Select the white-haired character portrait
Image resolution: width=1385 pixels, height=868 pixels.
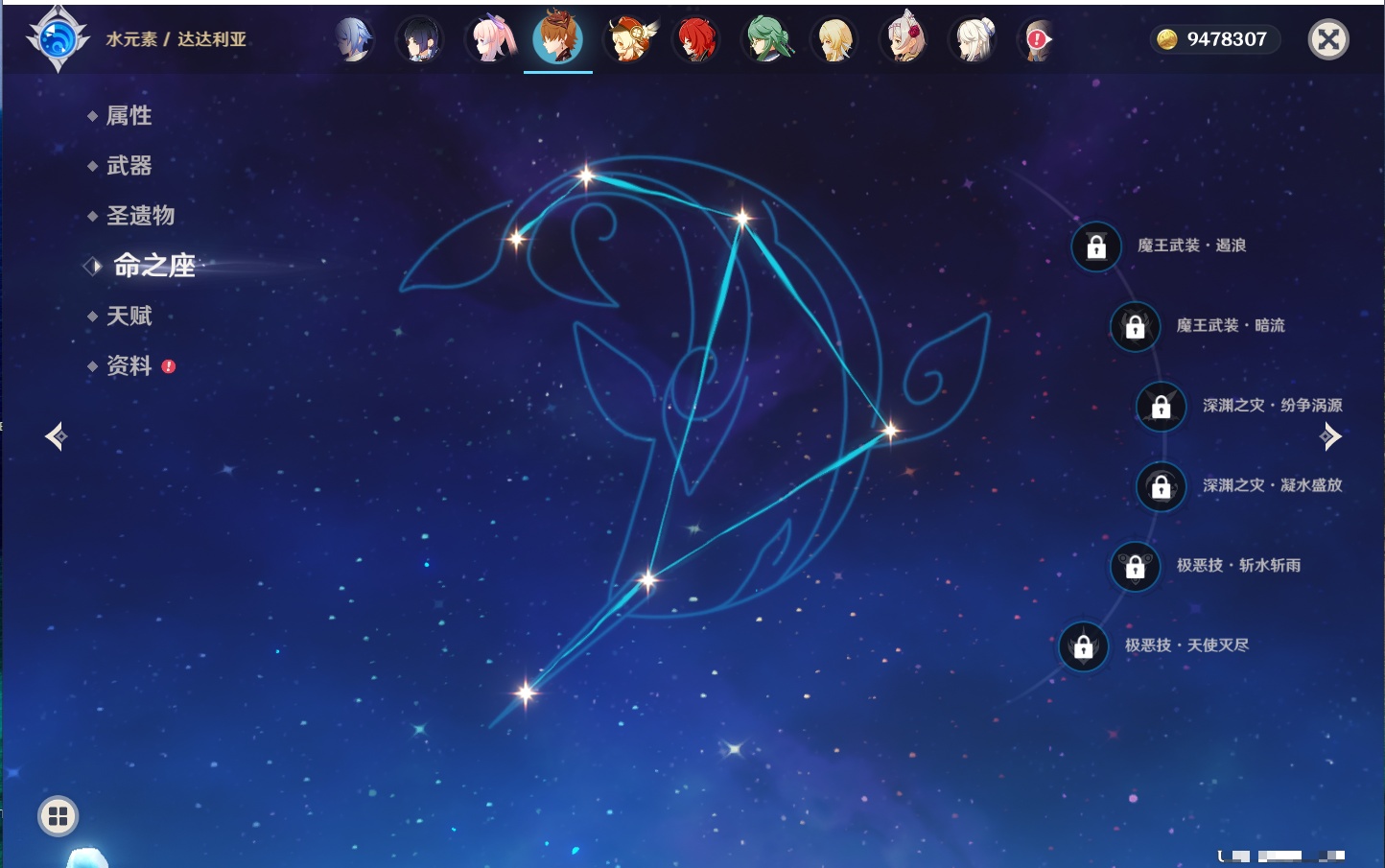pos(974,40)
